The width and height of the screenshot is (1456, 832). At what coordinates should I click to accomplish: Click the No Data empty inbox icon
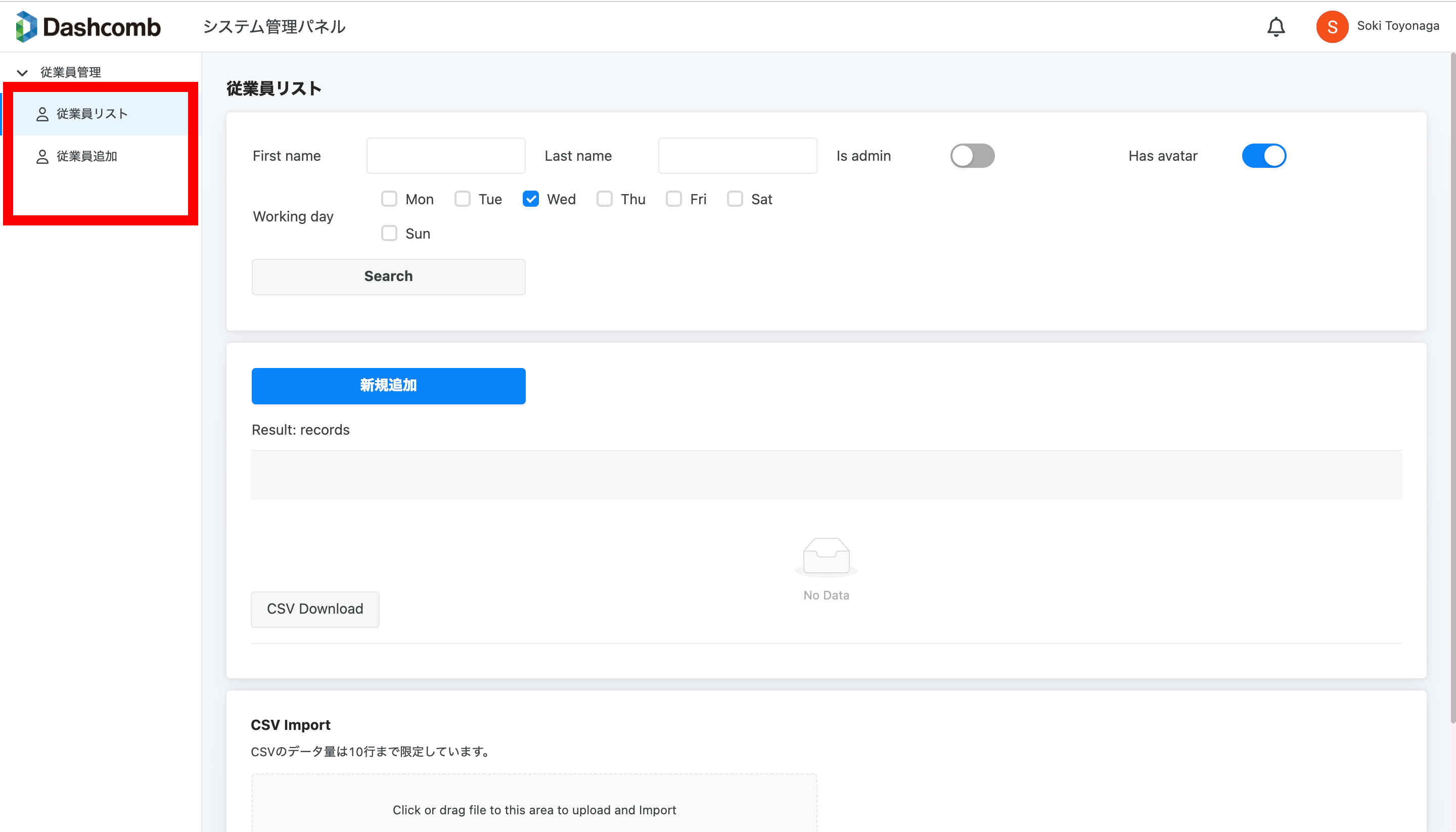(x=826, y=556)
